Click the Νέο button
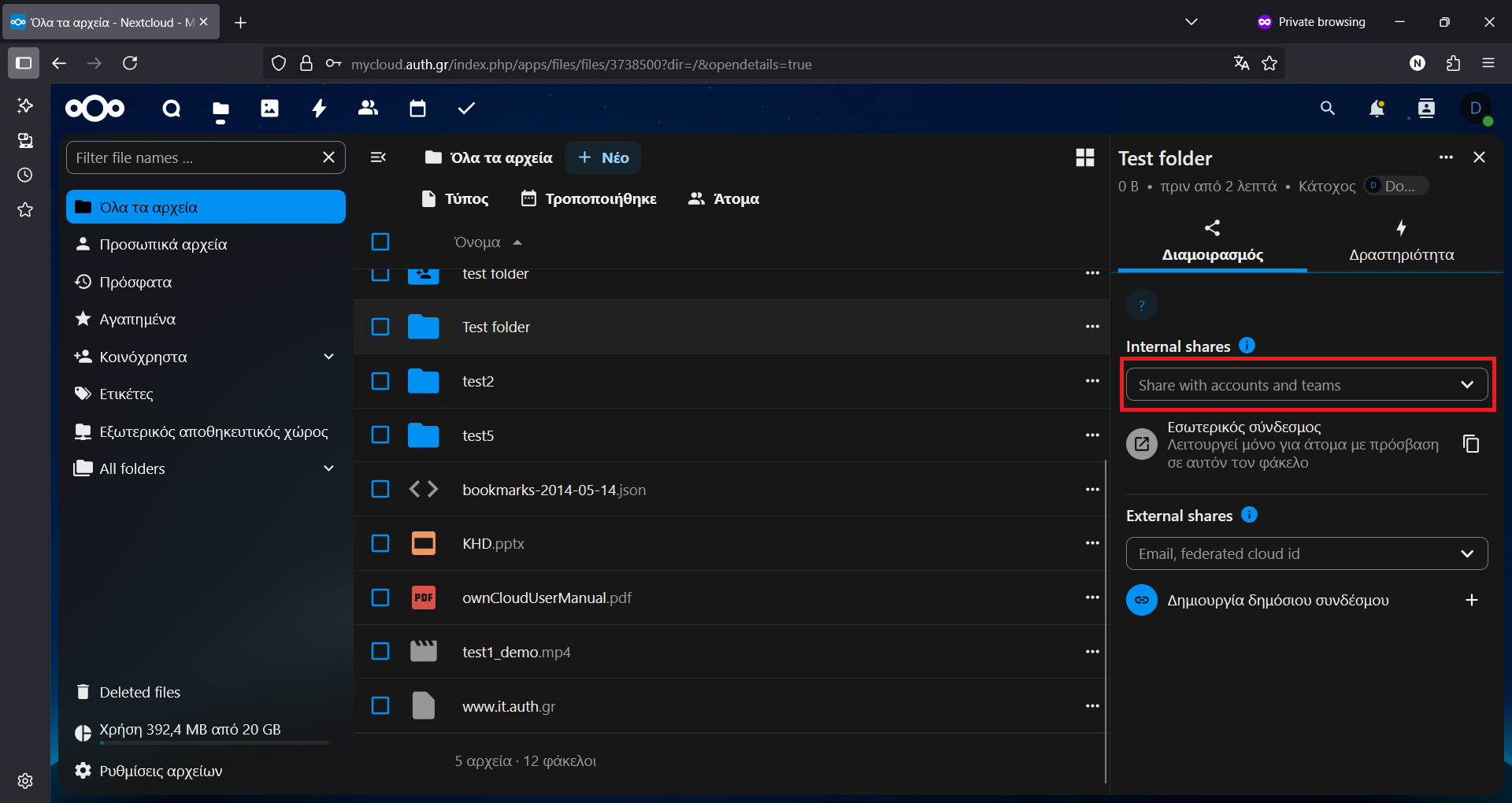1512x803 pixels. 603,158
